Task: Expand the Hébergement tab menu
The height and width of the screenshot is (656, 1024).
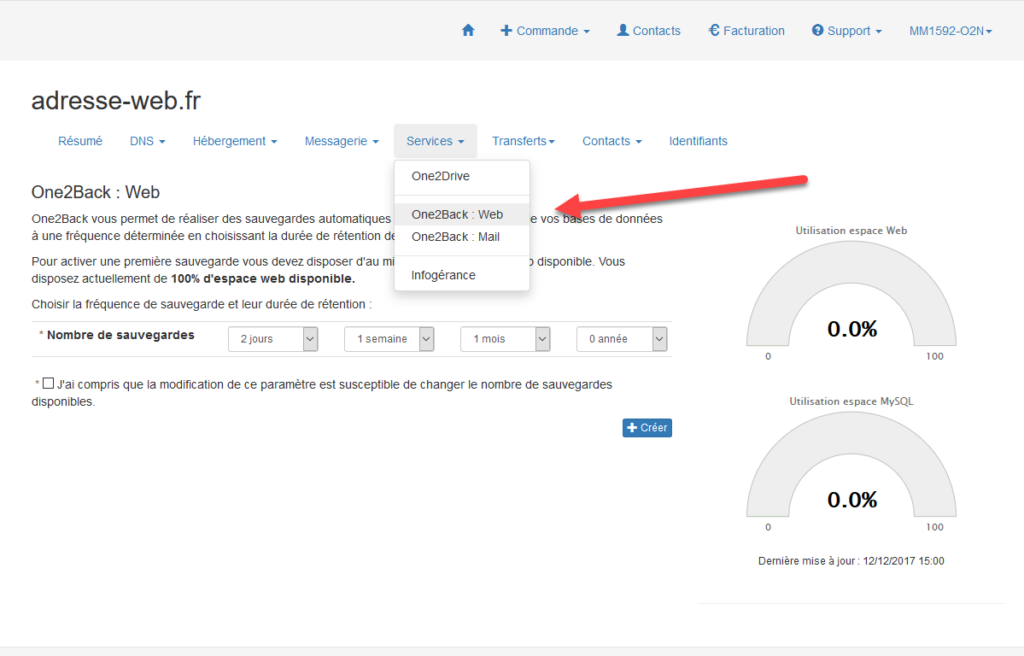Action: pyautogui.click(x=235, y=141)
